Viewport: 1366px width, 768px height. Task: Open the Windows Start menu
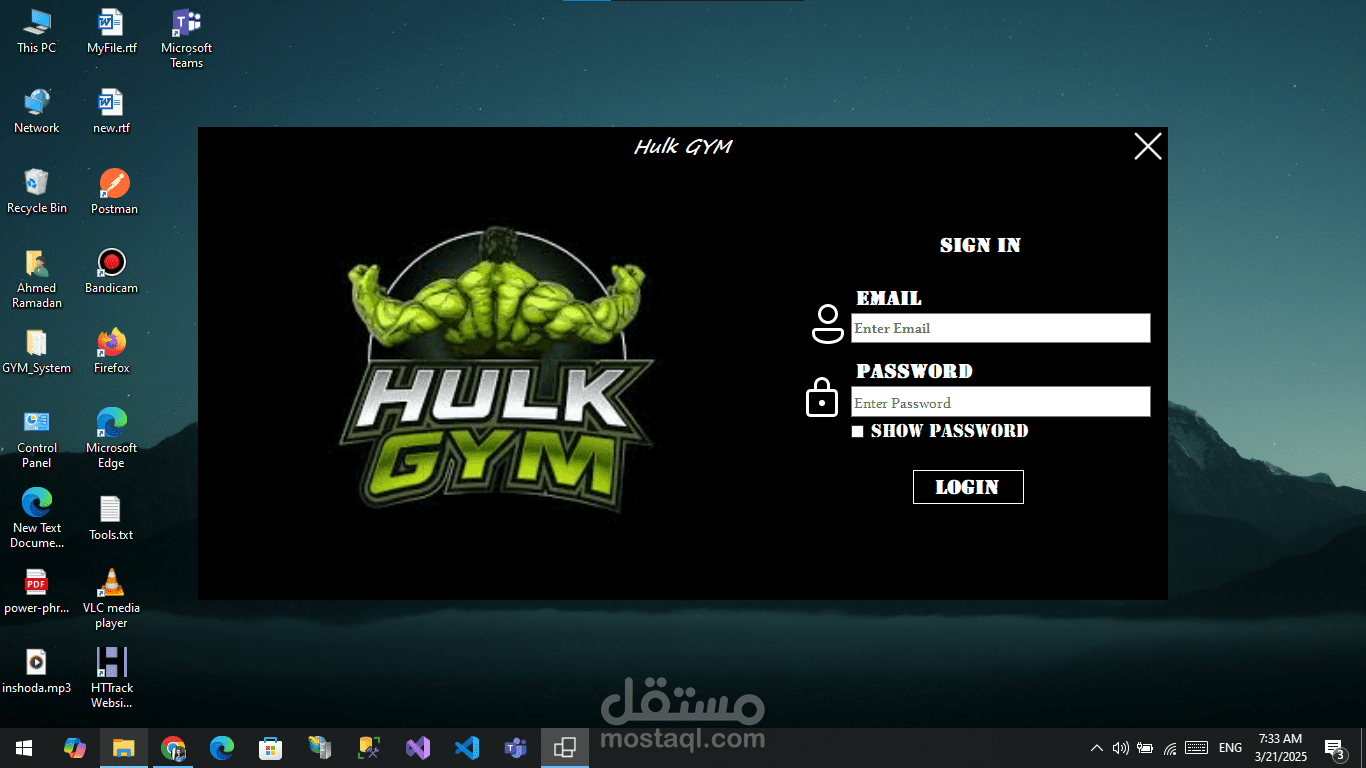click(24, 748)
